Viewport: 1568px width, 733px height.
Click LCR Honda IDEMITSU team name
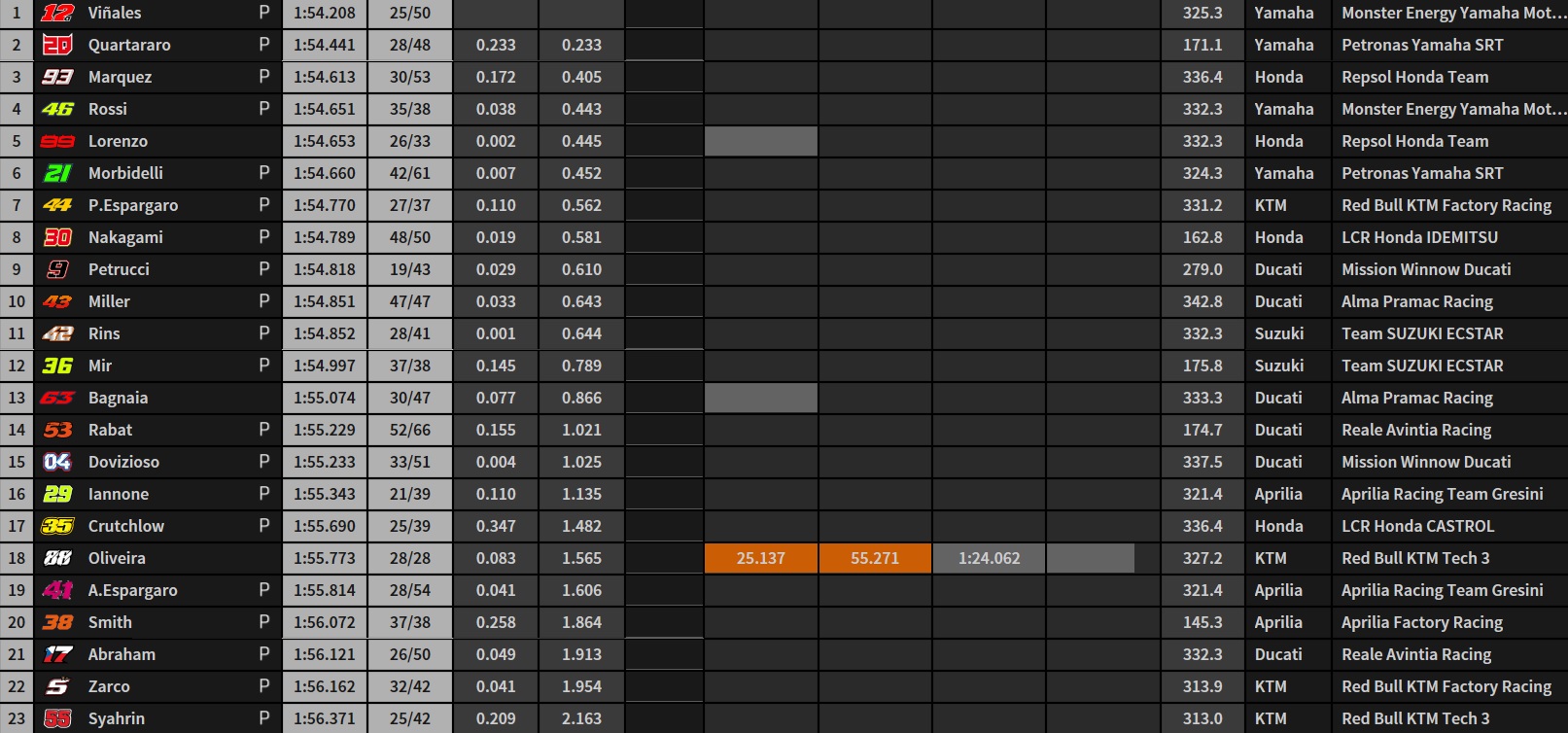click(1419, 237)
